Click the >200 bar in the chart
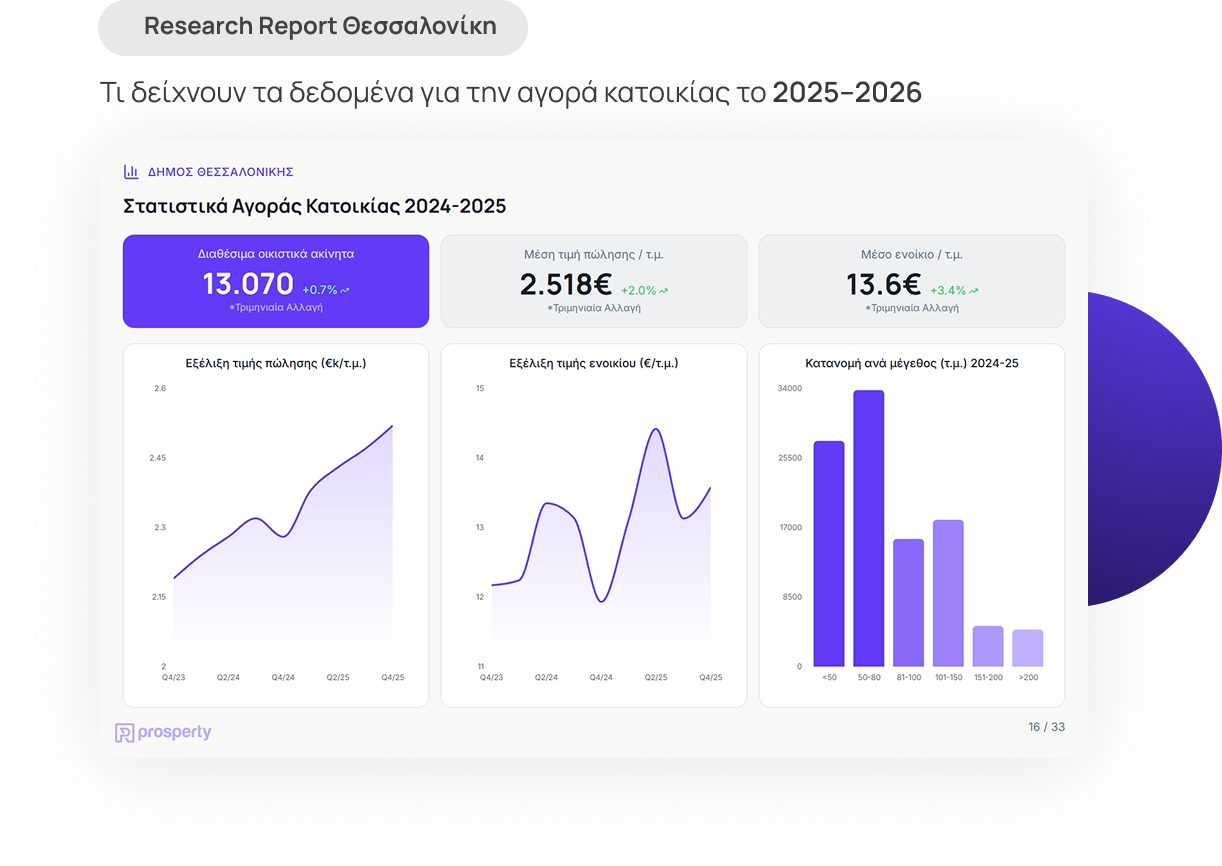The height and width of the screenshot is (866, 1222). (x=1027, y=648)
